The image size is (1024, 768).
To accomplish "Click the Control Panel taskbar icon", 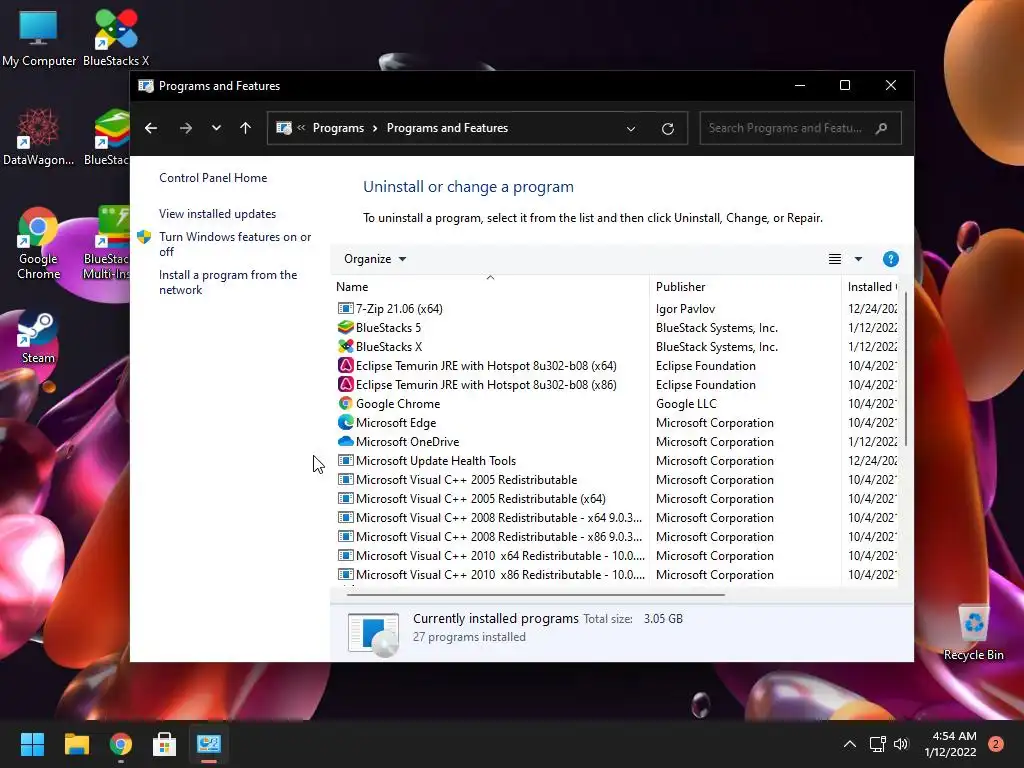I will coord(209,744).
